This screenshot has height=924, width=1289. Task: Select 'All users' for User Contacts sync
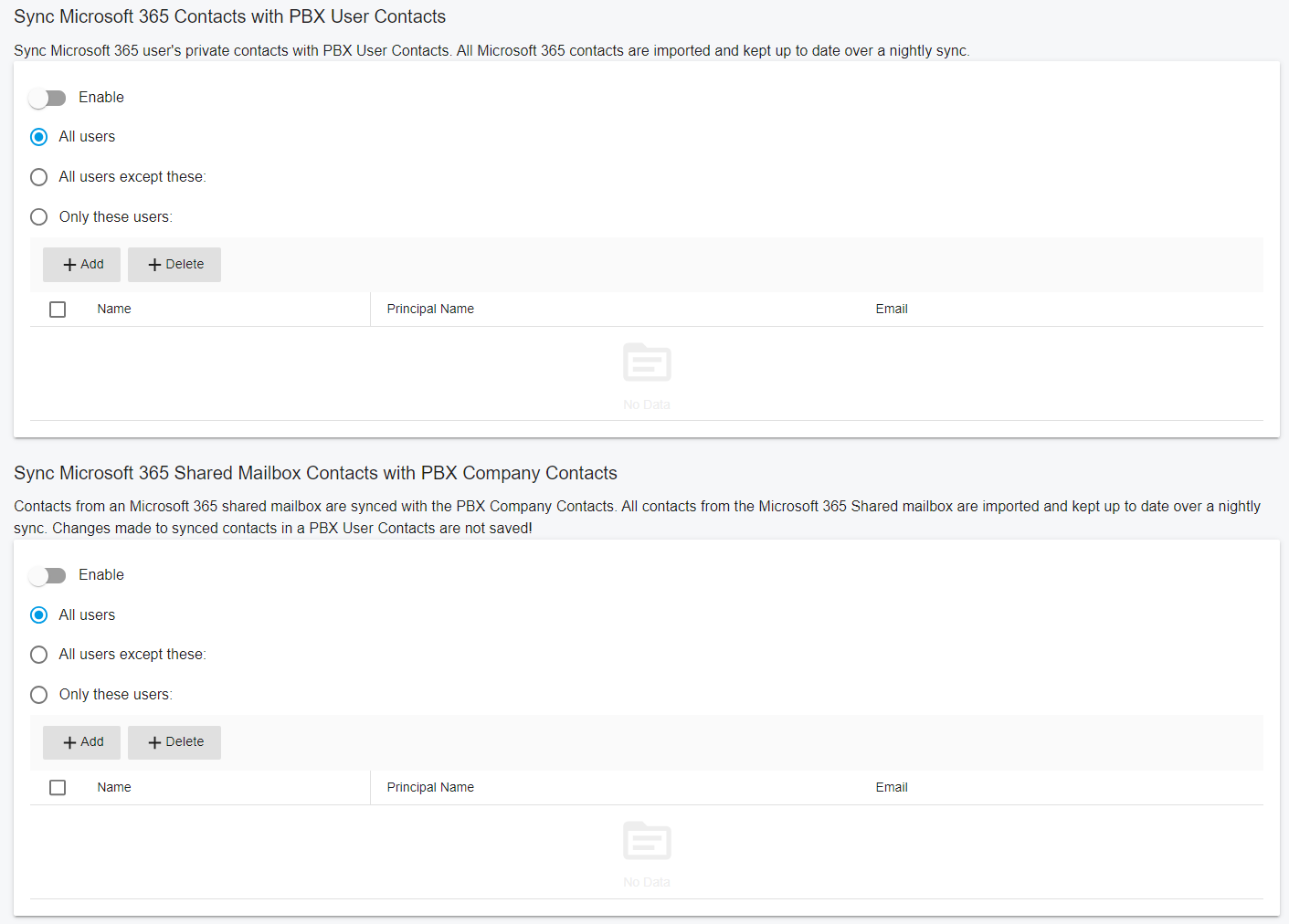tap(39, 137)
